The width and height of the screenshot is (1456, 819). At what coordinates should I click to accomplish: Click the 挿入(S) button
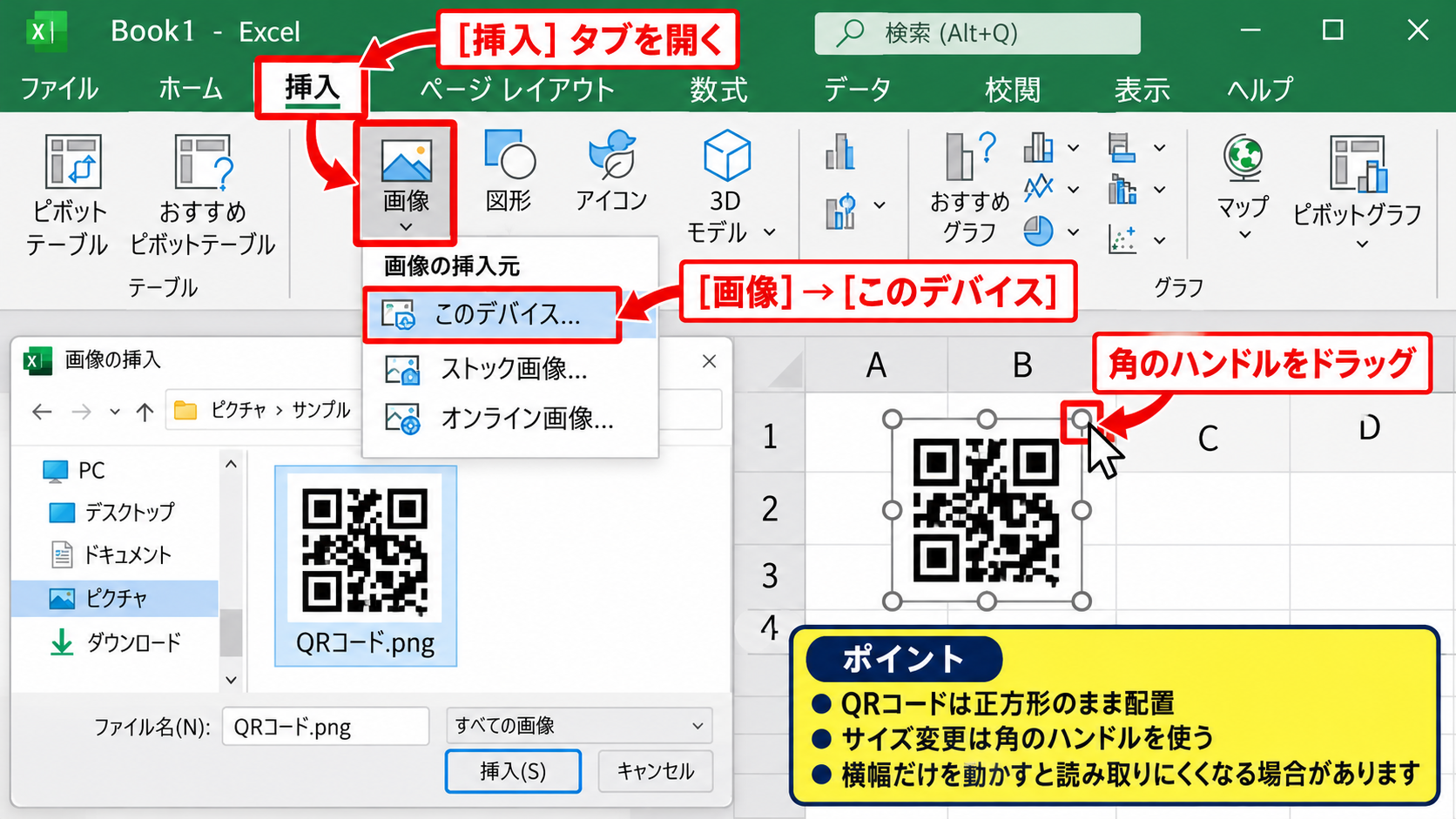(x=513, y=771)
